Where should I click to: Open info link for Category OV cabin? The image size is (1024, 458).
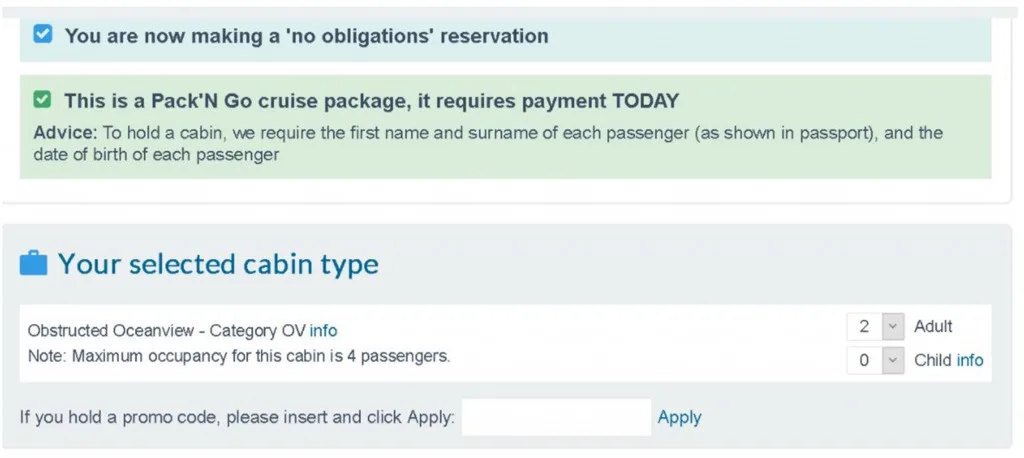(x=323, y=330)
